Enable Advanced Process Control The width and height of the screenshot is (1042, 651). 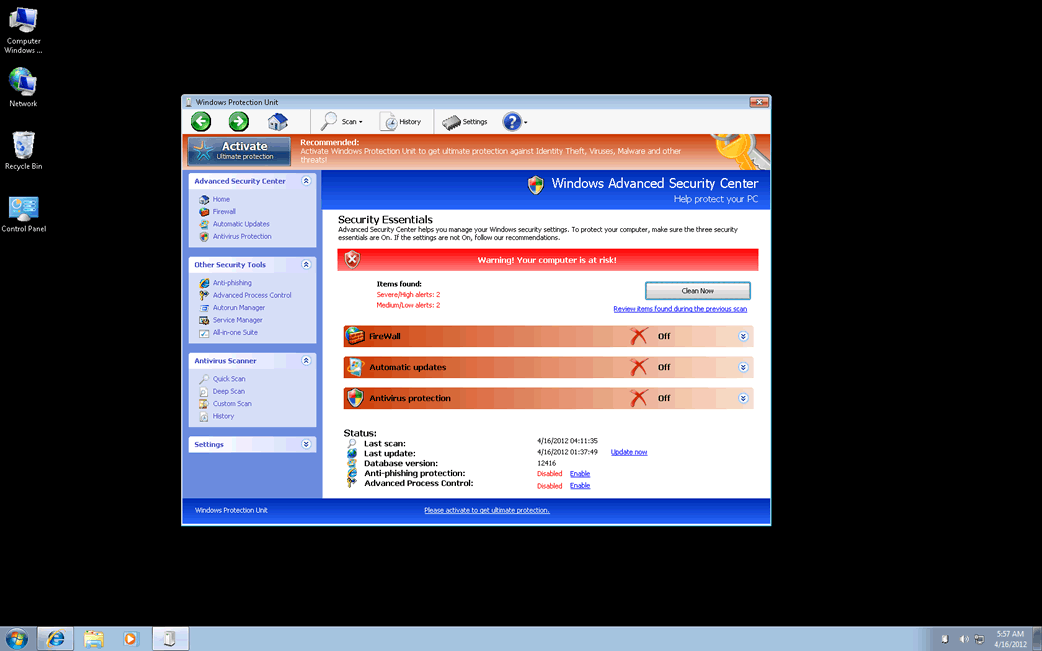pos(580,486)
